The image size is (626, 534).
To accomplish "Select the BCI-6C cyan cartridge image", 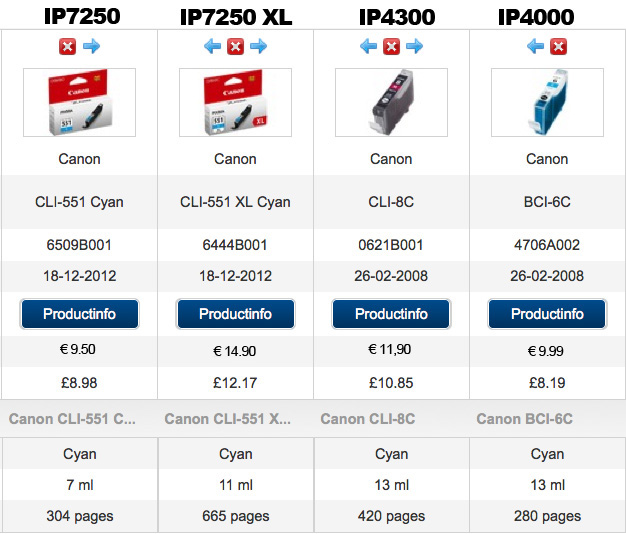I will 547,103.
